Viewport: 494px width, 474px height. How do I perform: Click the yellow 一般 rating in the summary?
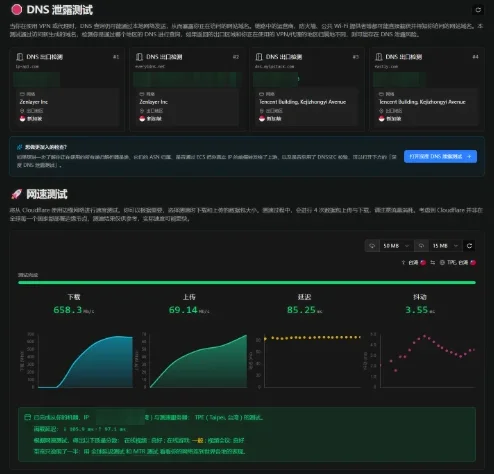[198, 440]
